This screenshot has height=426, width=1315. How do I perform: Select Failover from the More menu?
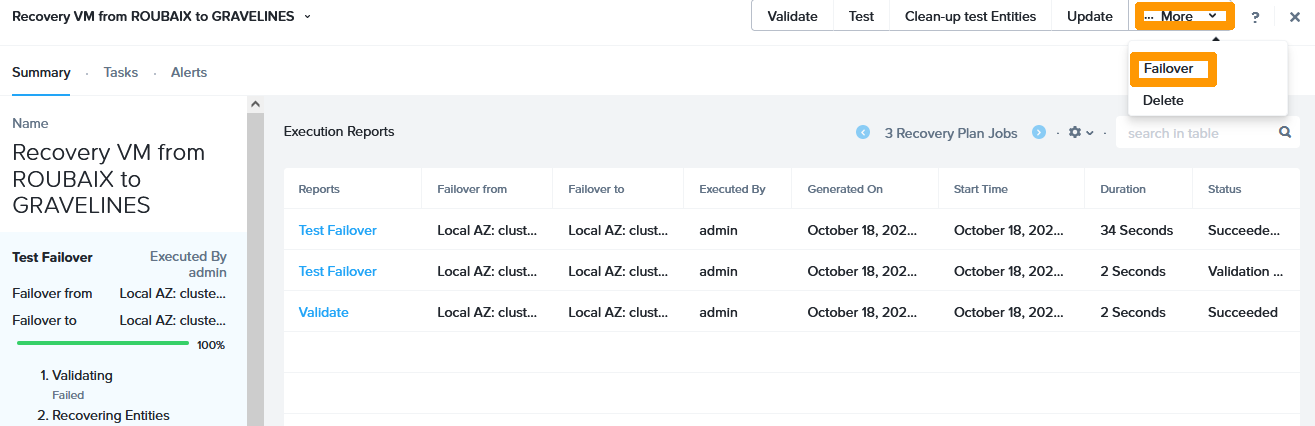pyautogui.click(x=1171, y=69)
